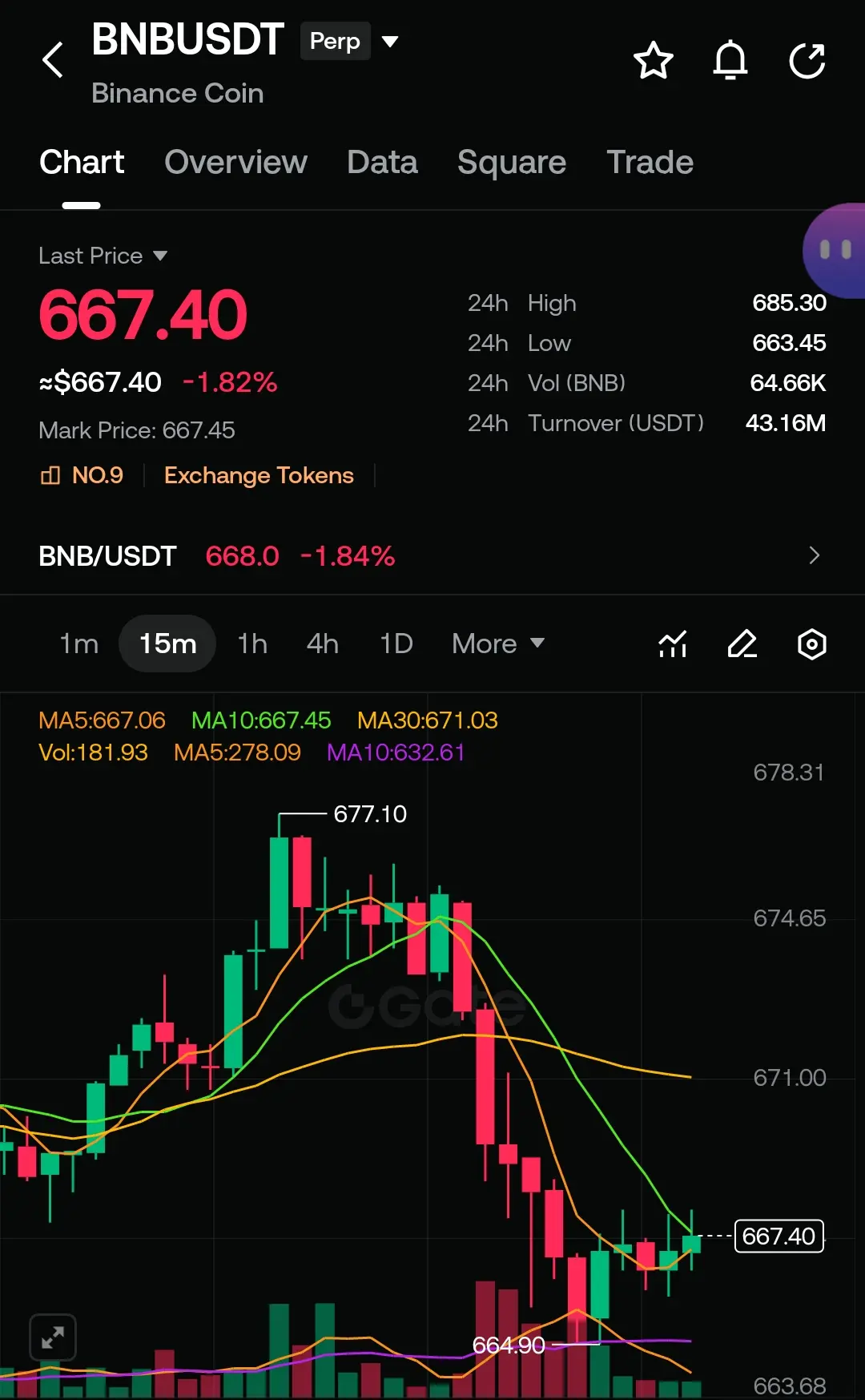Tap volume MA5:278.09 label

click(237, 752)
